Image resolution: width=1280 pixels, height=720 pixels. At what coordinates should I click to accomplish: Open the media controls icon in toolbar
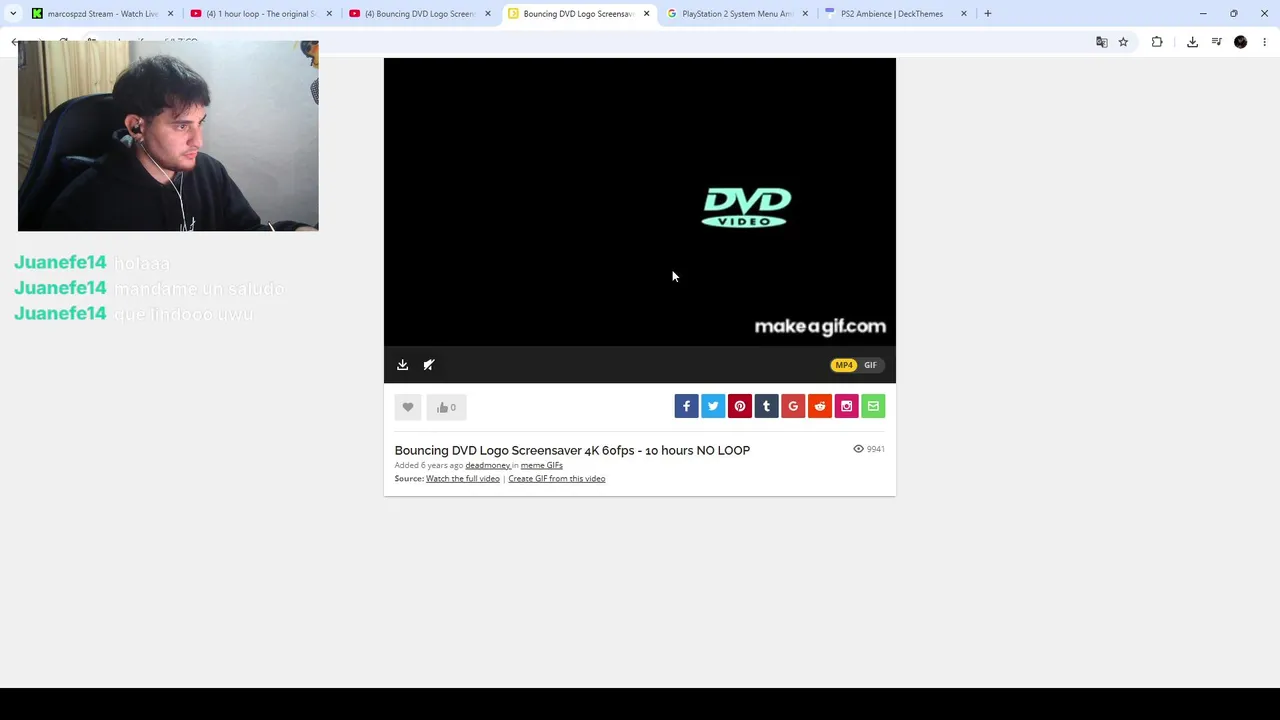point(1216,42)
